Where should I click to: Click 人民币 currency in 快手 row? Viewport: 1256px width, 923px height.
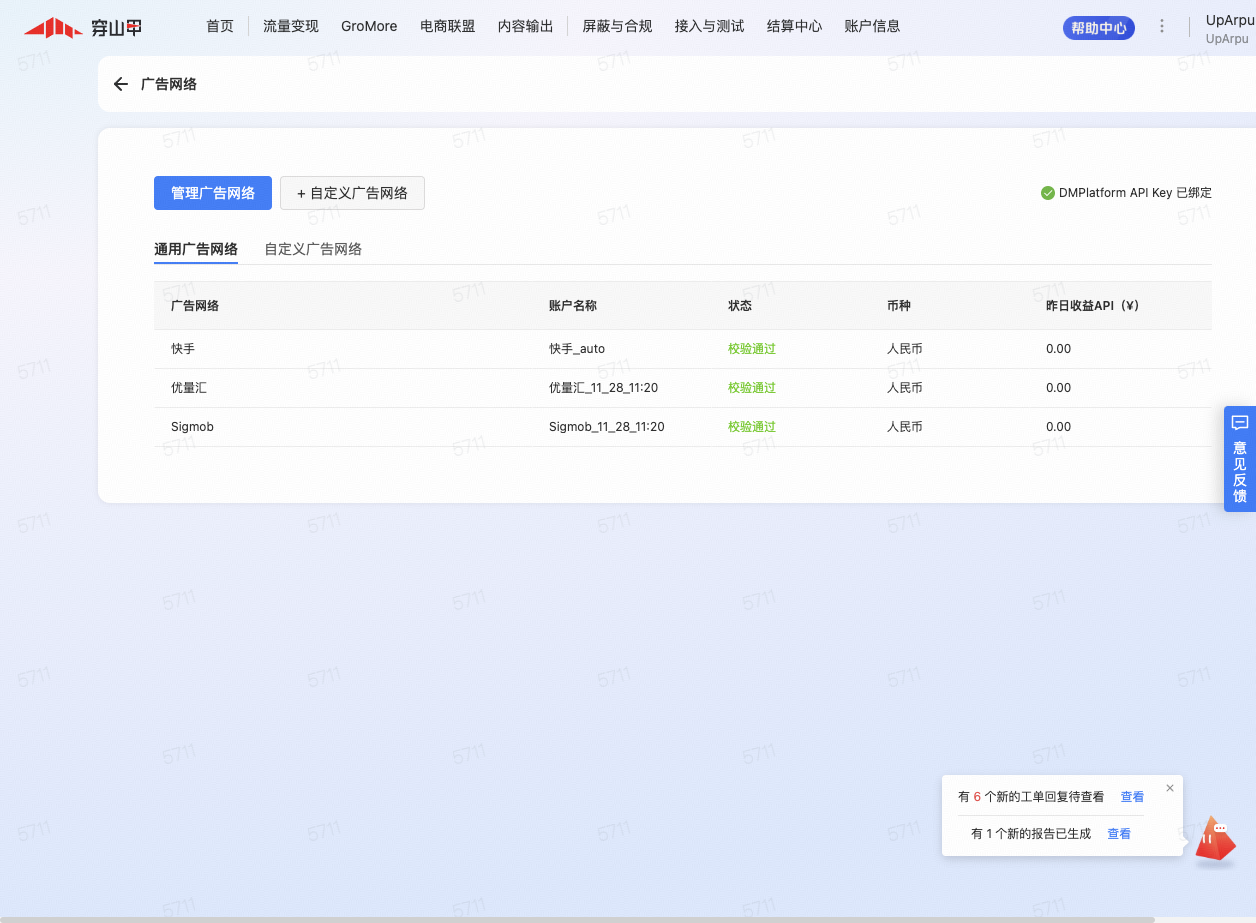[905, 349]
